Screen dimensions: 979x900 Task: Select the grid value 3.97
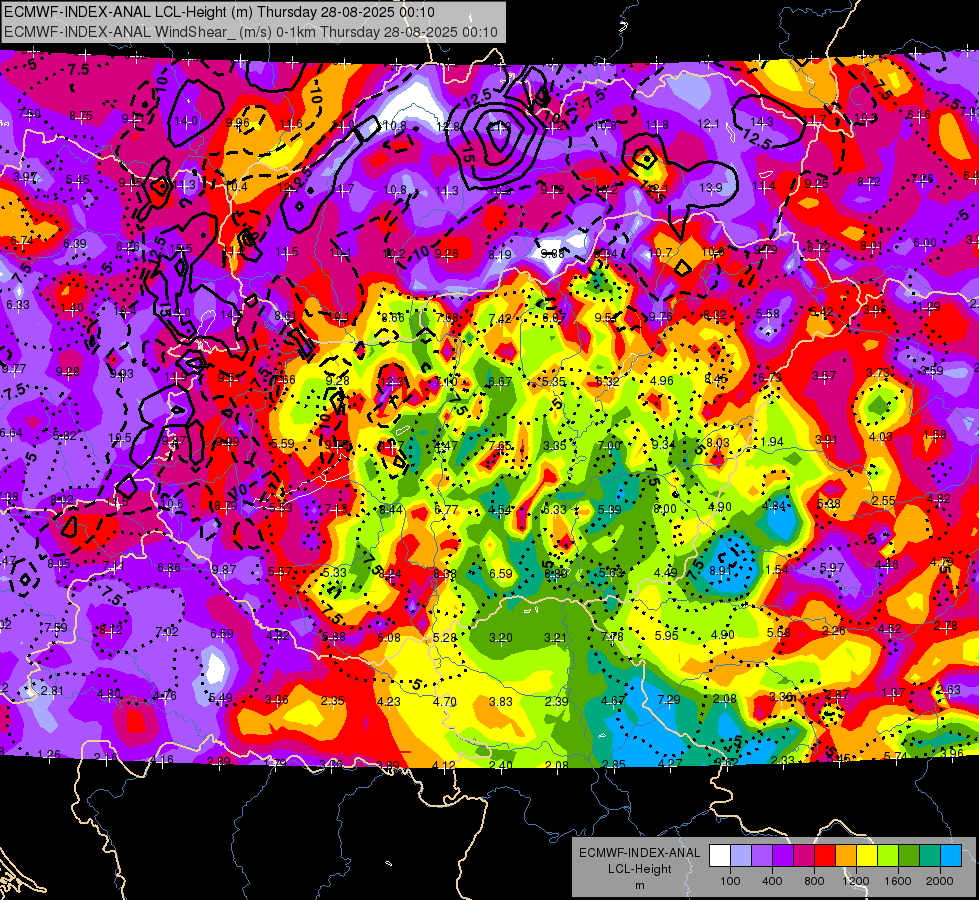click(25, 177)
